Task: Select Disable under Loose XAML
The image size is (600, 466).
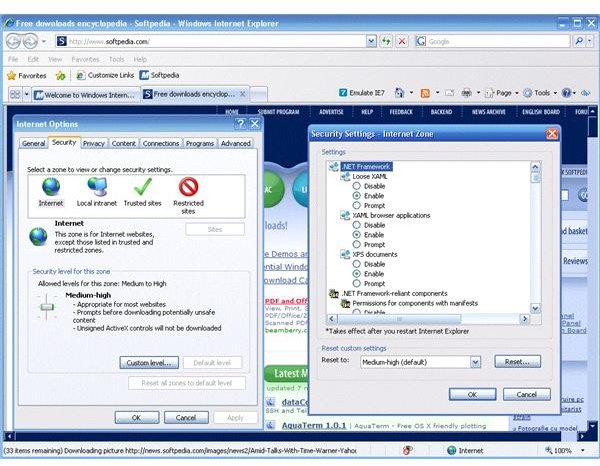Action: 357,186
